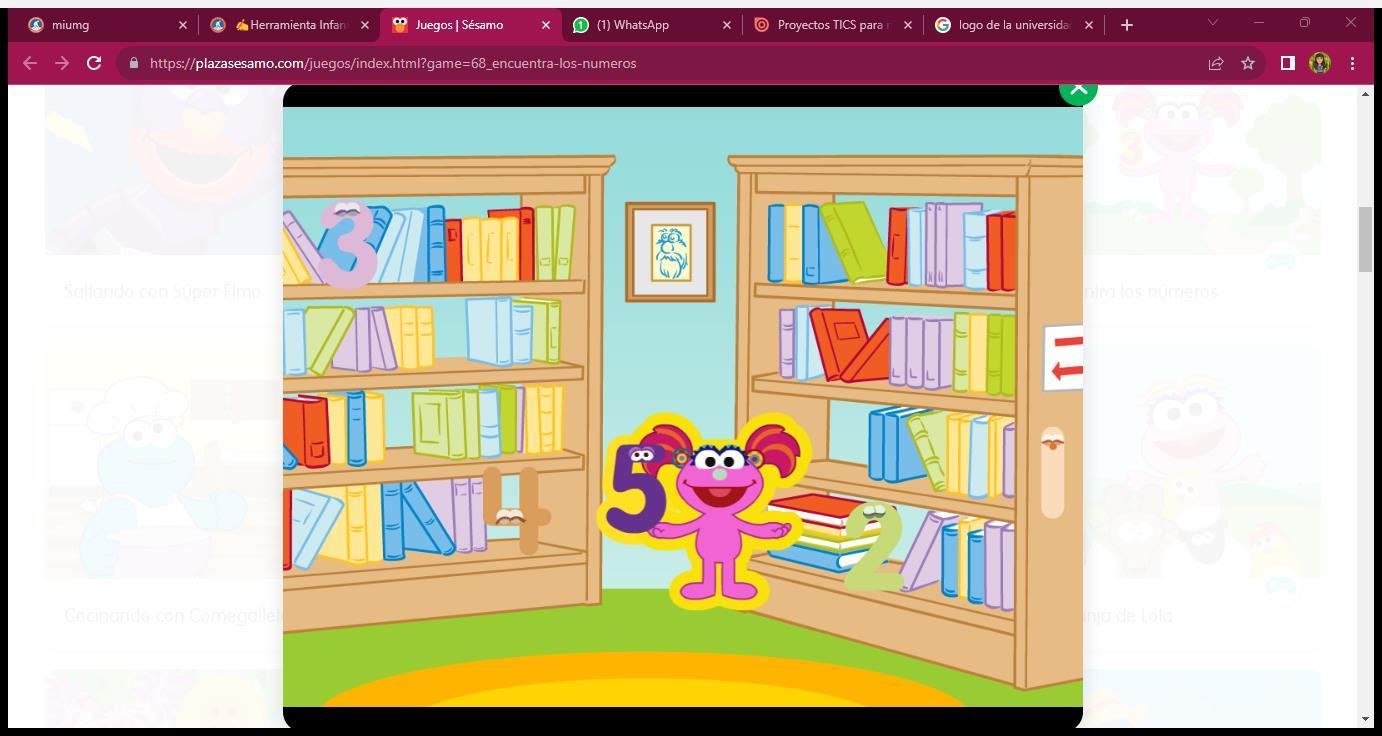Select the green number 2 on the shelf
The height and width of the screenshot is (736, 1382).
click(874, 546)
